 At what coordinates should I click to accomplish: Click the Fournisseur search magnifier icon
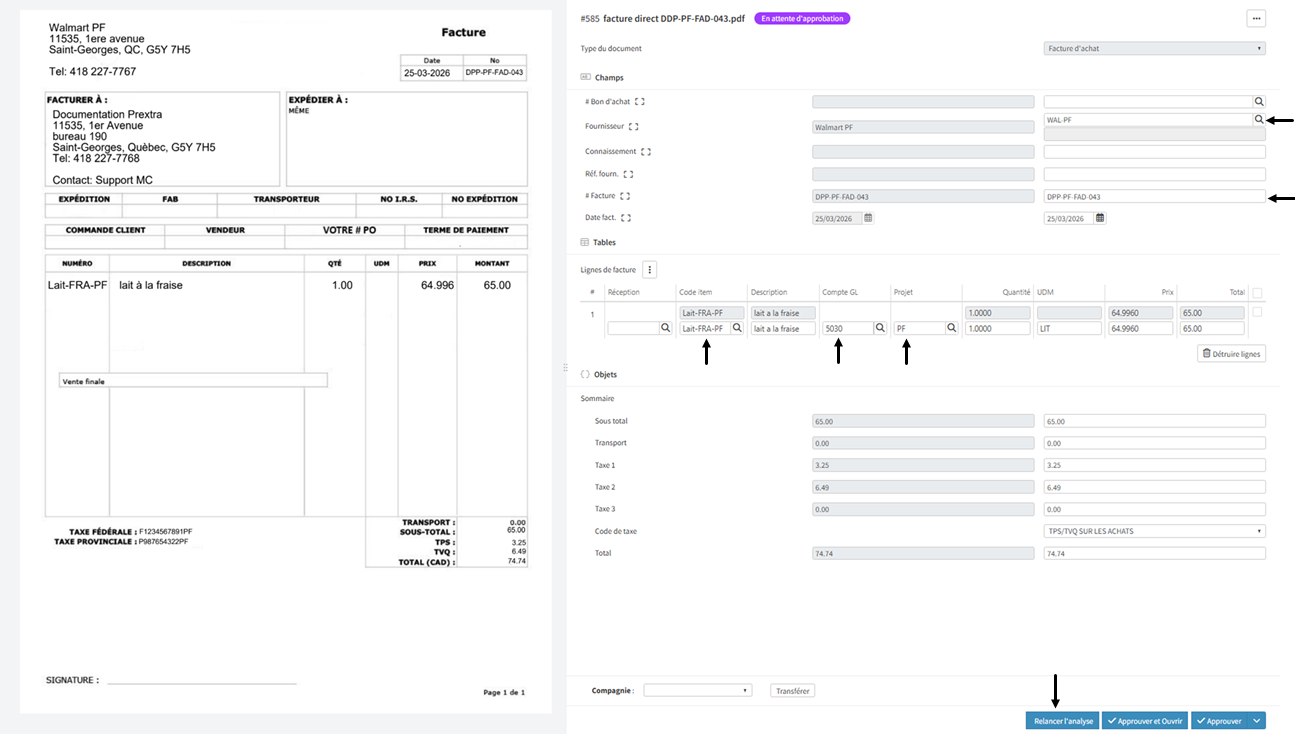[x=1259, y=119]
